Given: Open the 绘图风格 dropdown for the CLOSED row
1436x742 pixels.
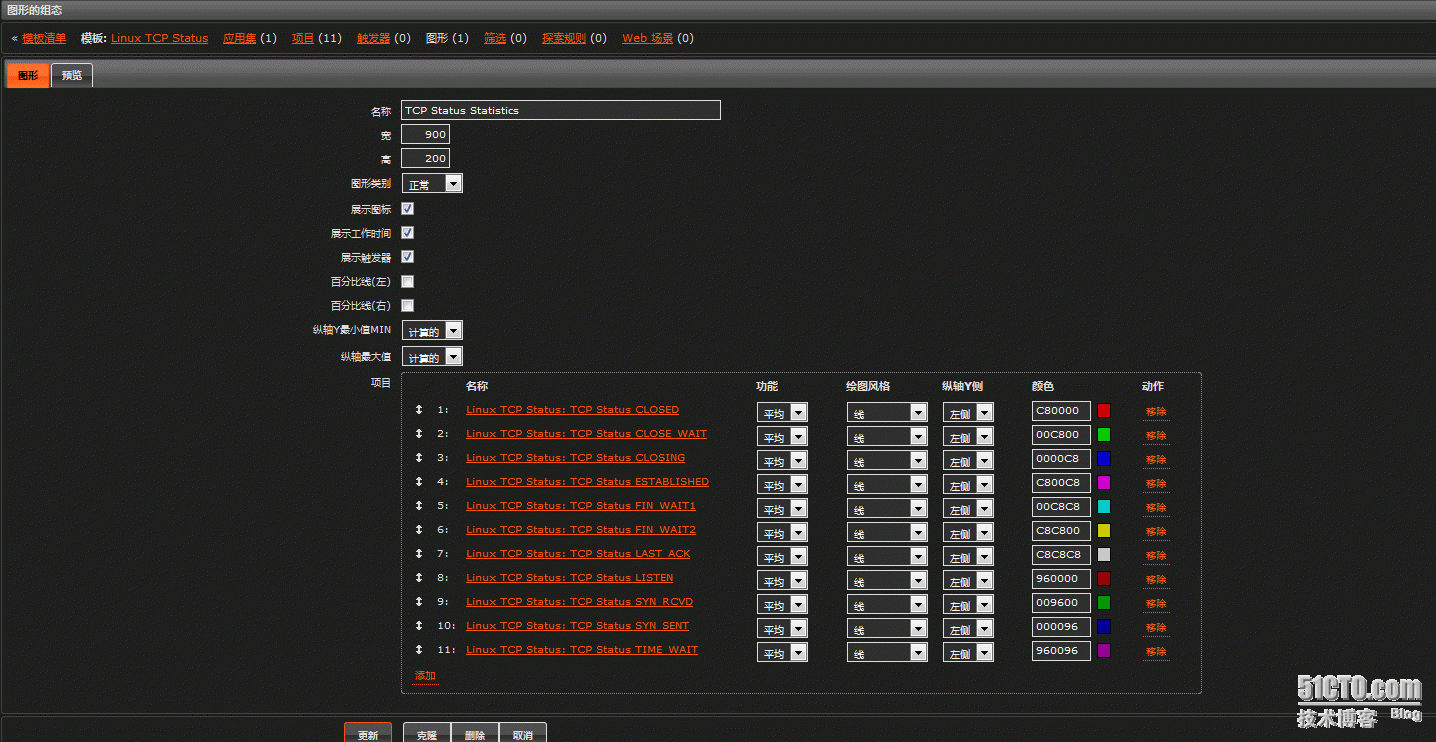Looking at the screenshot, I should point(887,412).
